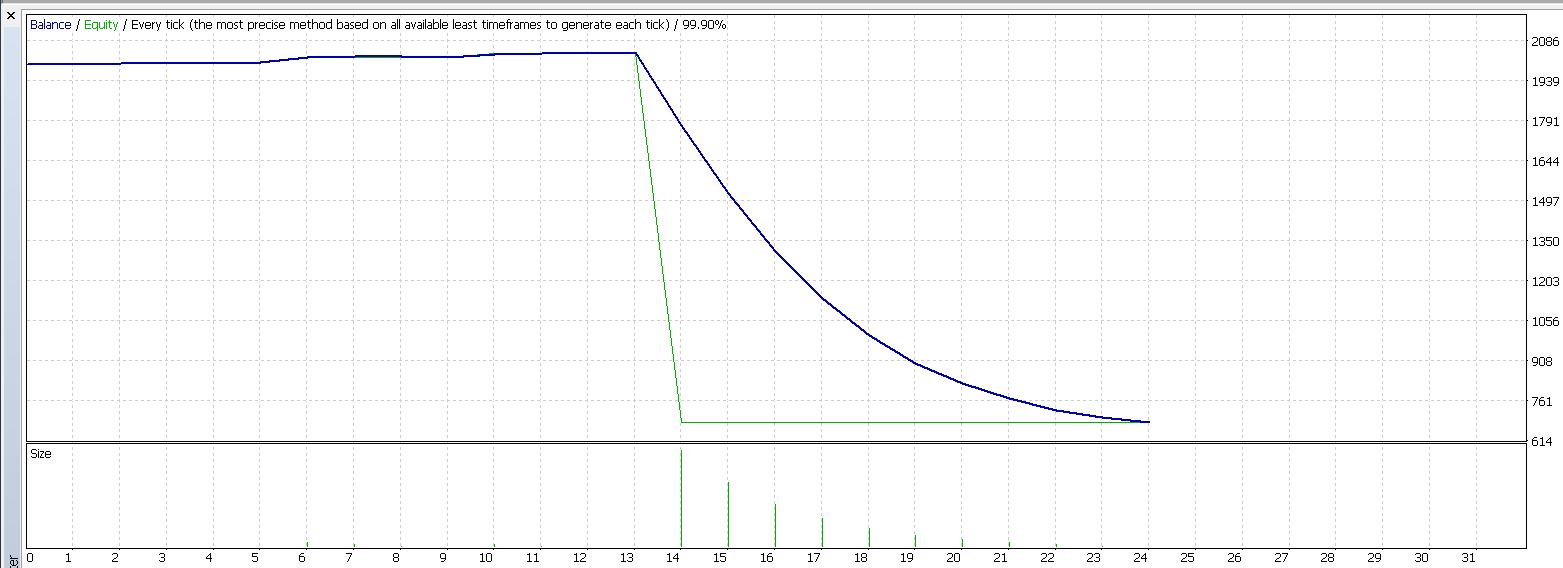Click the Size label in the lower chart

40,454
